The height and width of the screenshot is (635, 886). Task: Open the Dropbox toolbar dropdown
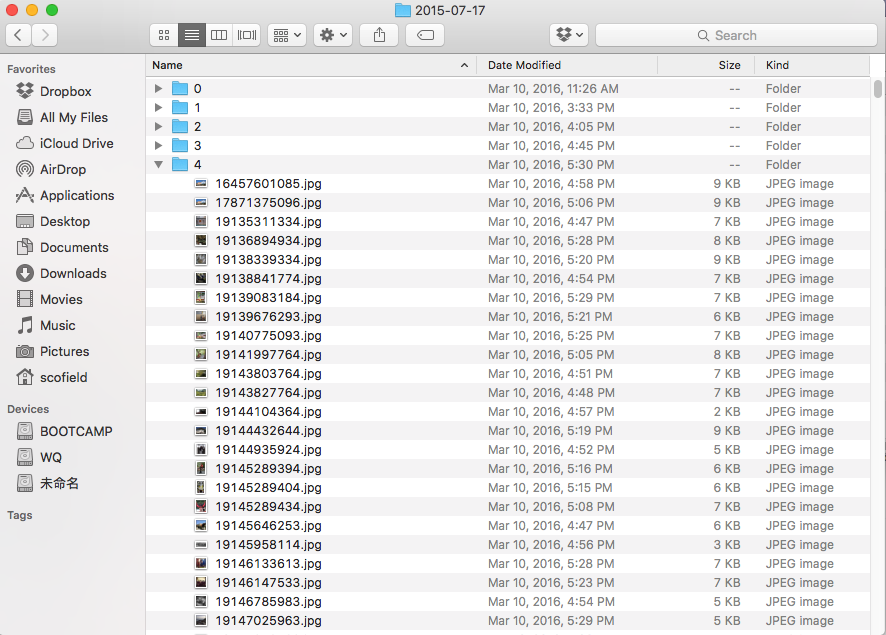(569, 35)
